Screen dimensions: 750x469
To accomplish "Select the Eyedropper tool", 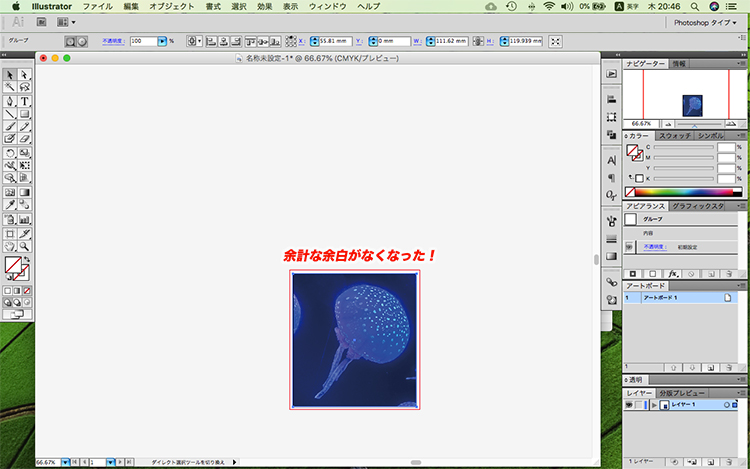I will click(x=10, y=205).
